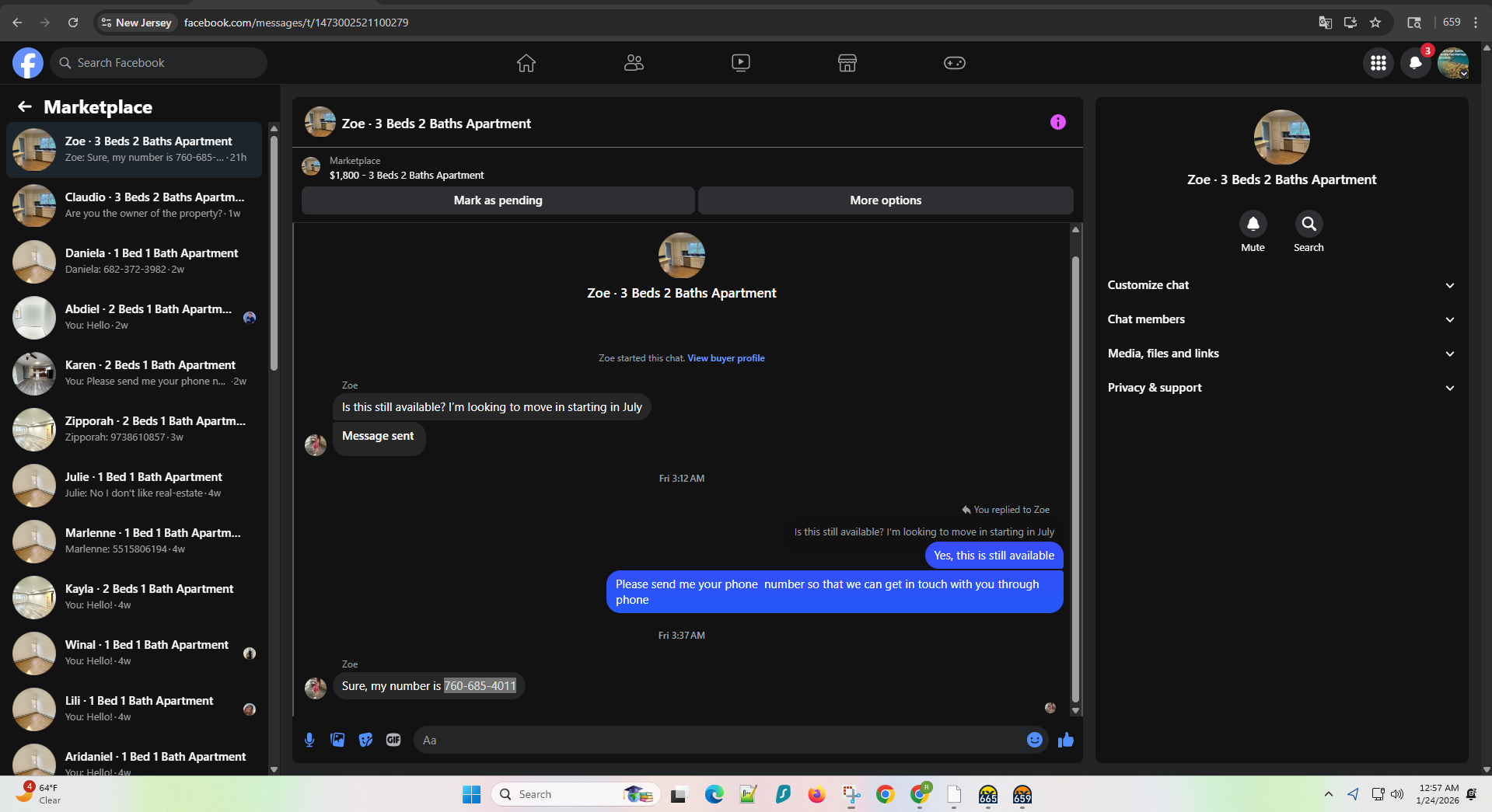Open Daniela 1 Bed 1 Bath chat

tap(135, 261)
